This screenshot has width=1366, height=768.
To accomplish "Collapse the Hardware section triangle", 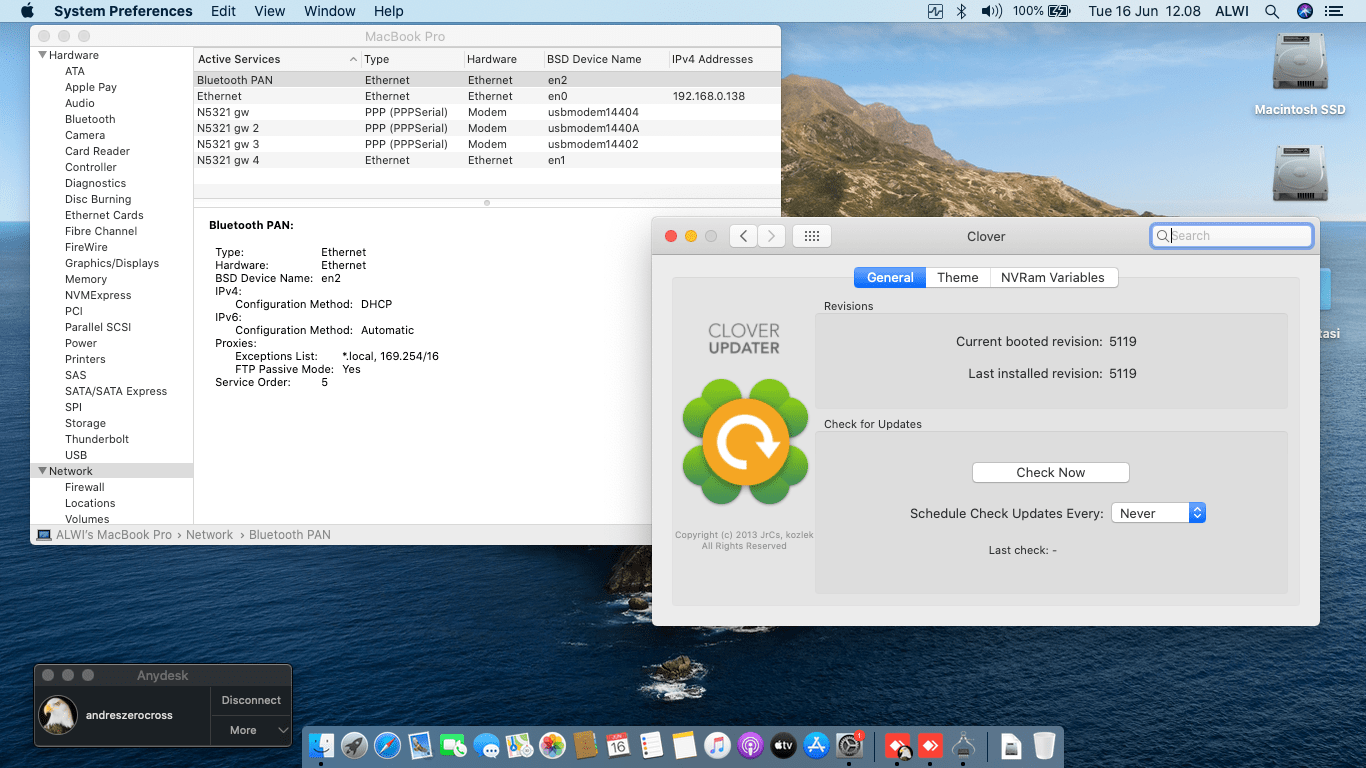I will pos(42,55).
